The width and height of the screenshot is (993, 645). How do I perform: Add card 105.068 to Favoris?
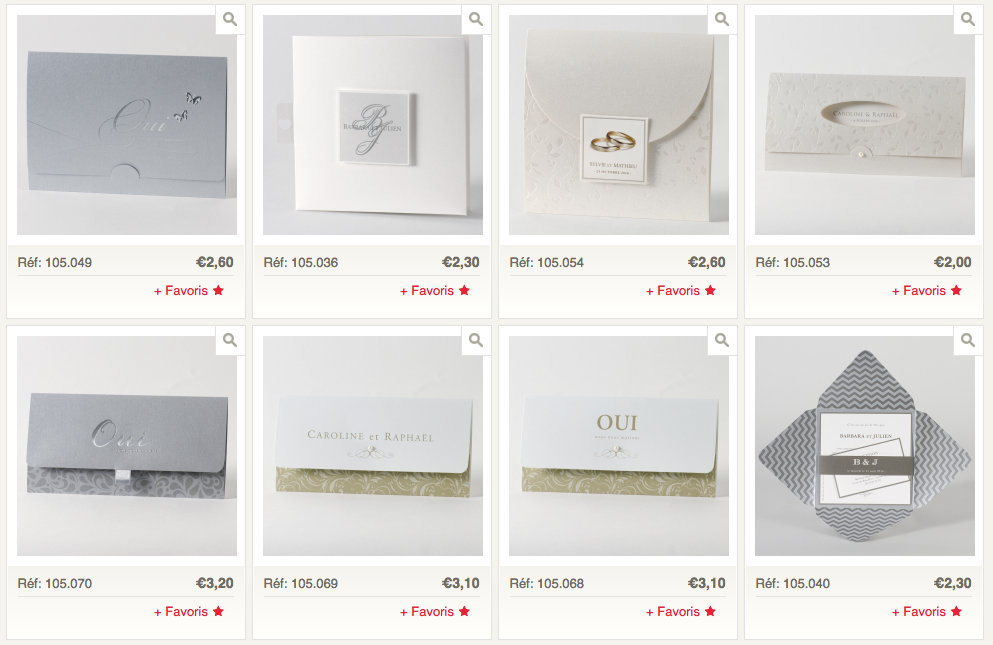click(681, 612)
